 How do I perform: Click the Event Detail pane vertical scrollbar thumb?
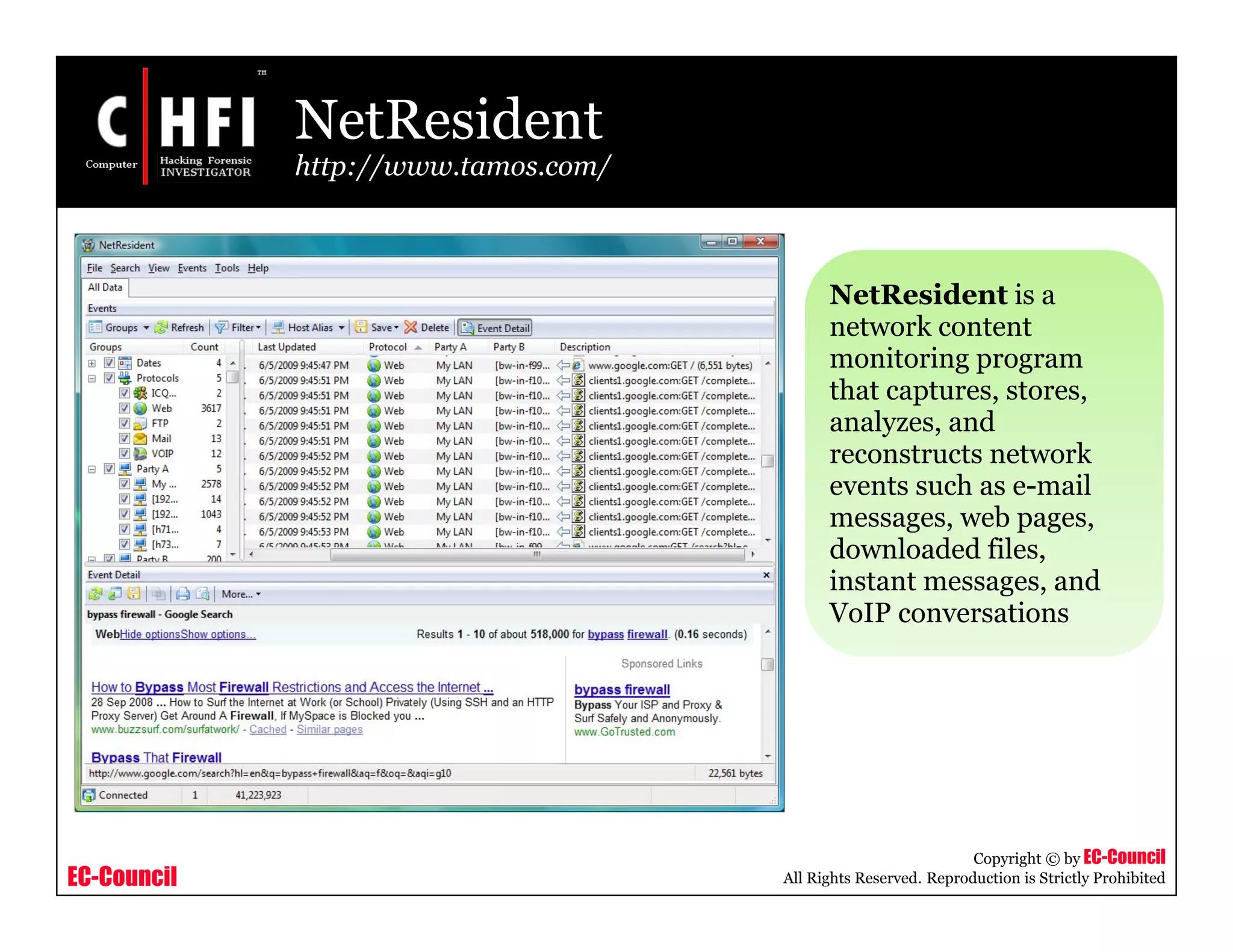(768, 664)
